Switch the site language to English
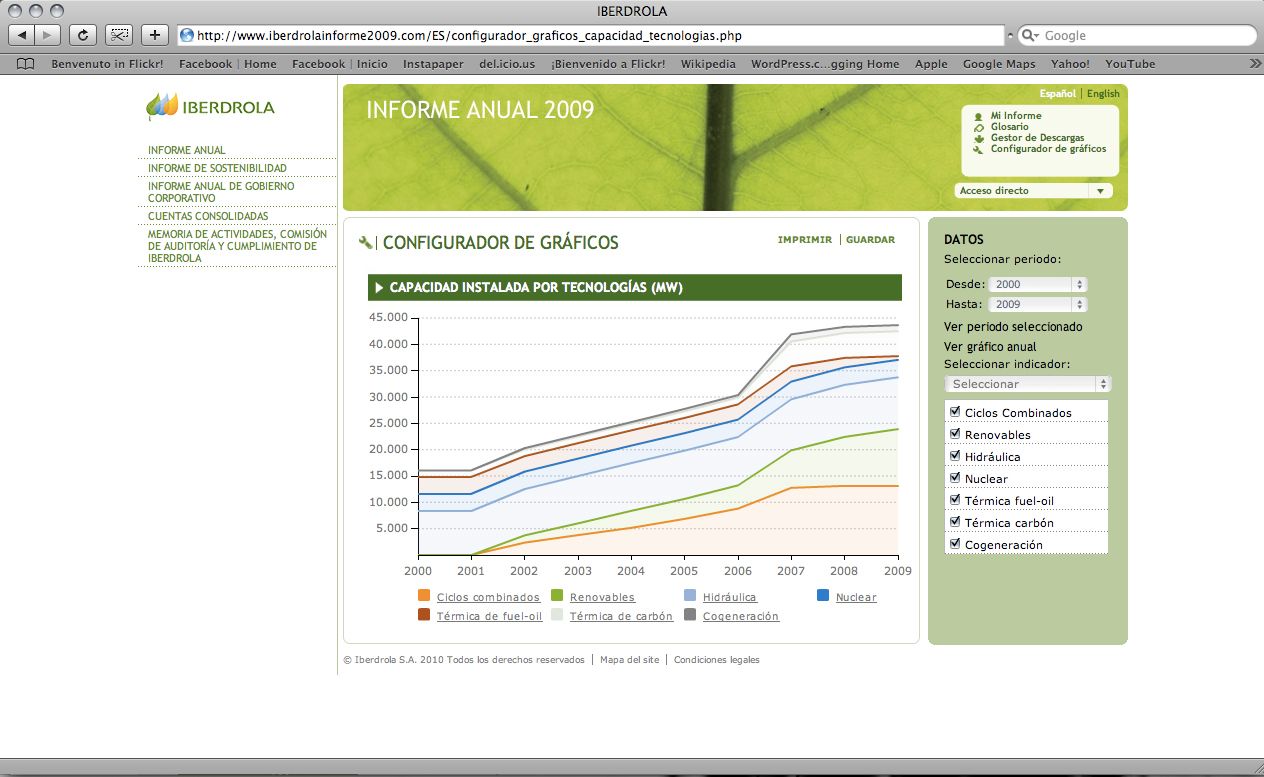The image size is (1264, 777). [1103, 94]
